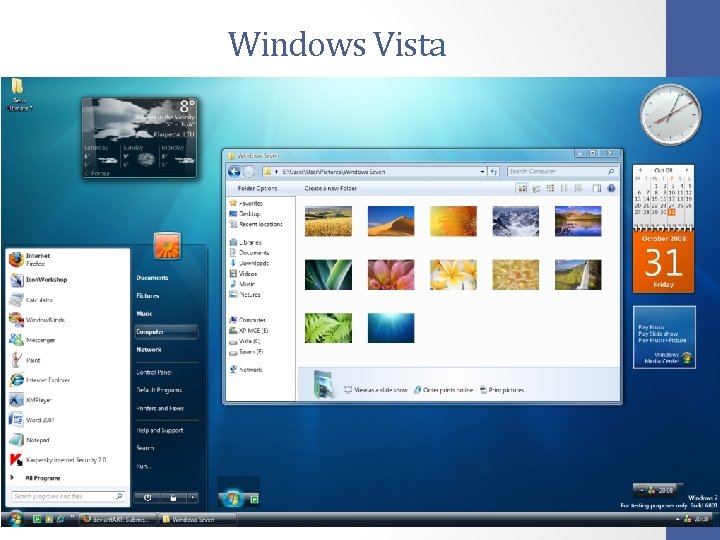720x540 pixels.
Task: Click the Explorer help question mark icon
Action: pos(611,188)
